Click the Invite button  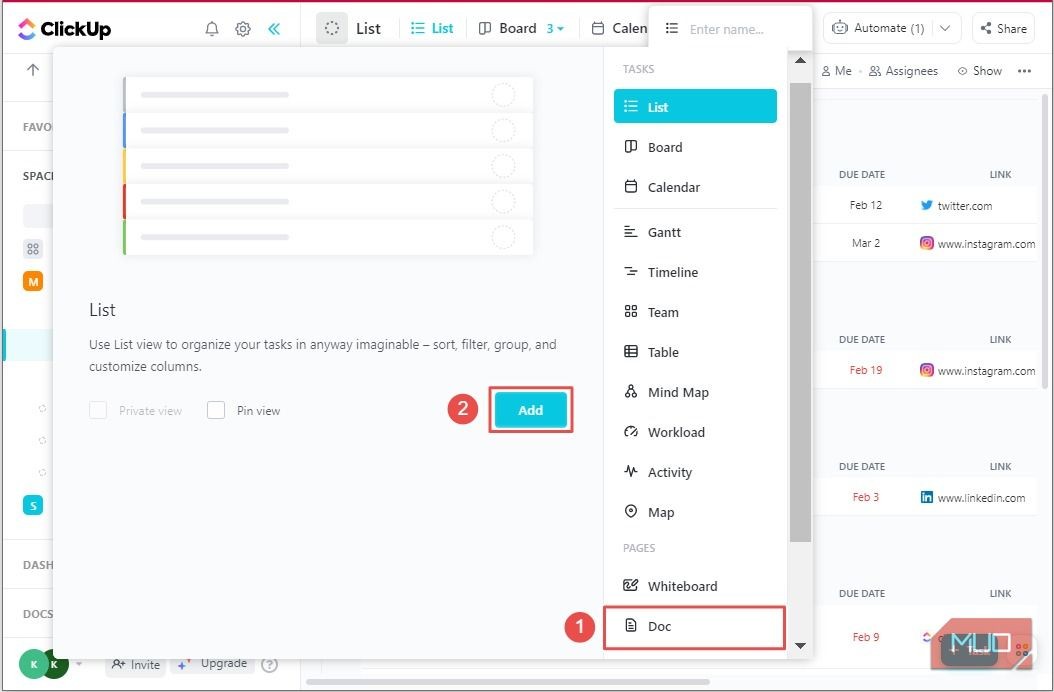136,664
